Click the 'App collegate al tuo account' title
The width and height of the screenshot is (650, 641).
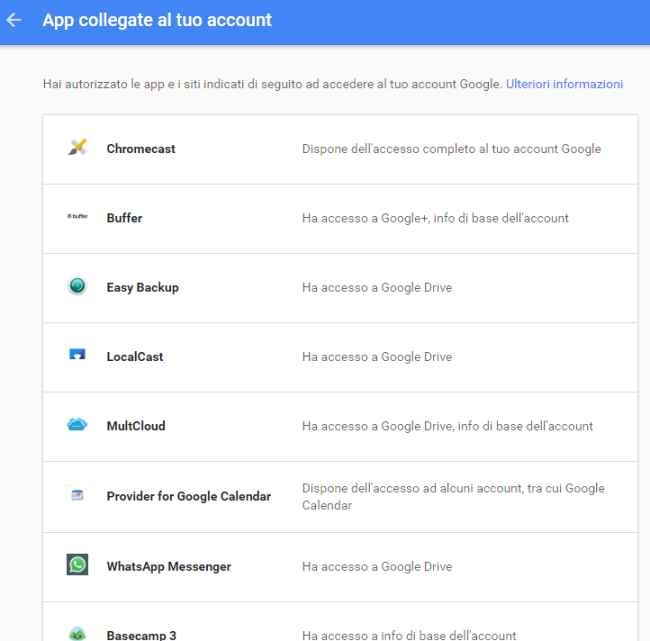click(157, 20)
